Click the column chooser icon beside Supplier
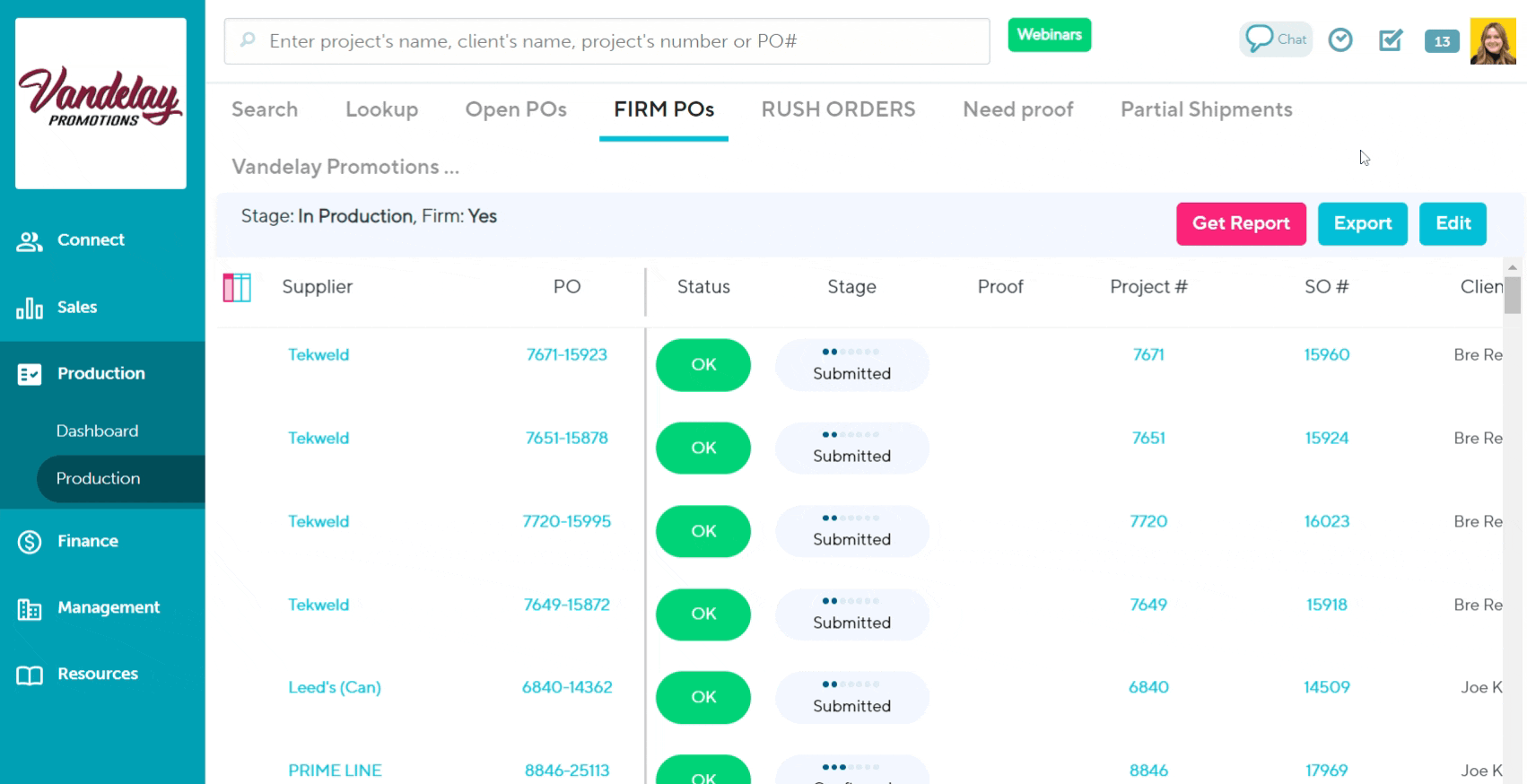 (x=237, y=287)
